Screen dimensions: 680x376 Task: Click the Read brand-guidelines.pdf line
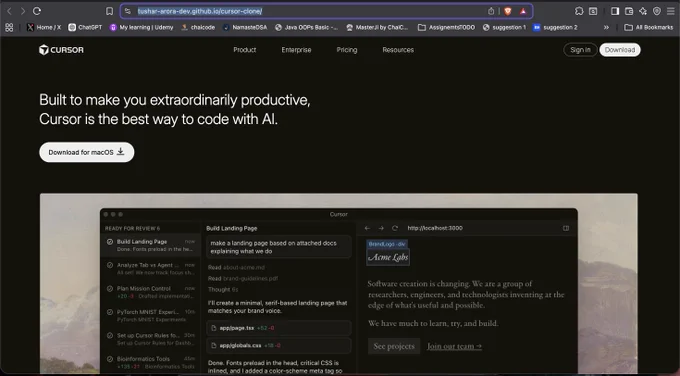[x=243, y=278]
